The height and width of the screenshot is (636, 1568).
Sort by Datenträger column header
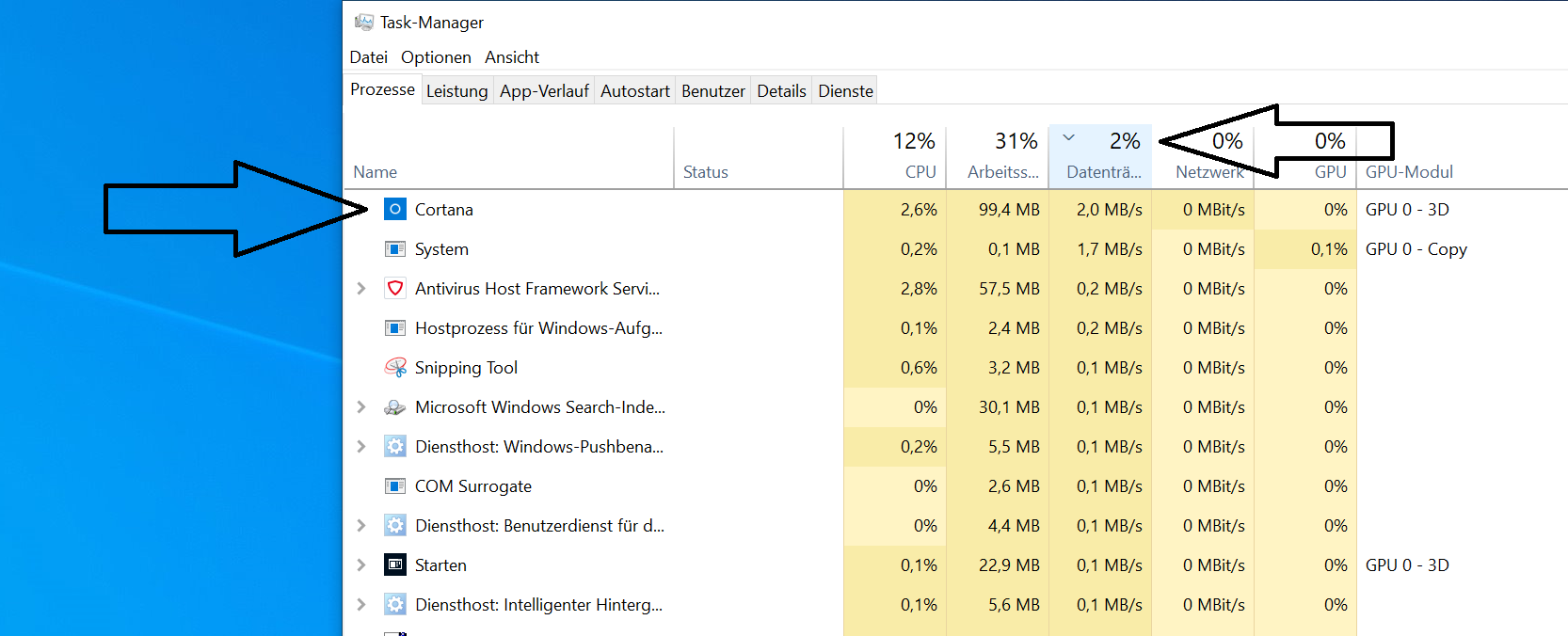1099,157
